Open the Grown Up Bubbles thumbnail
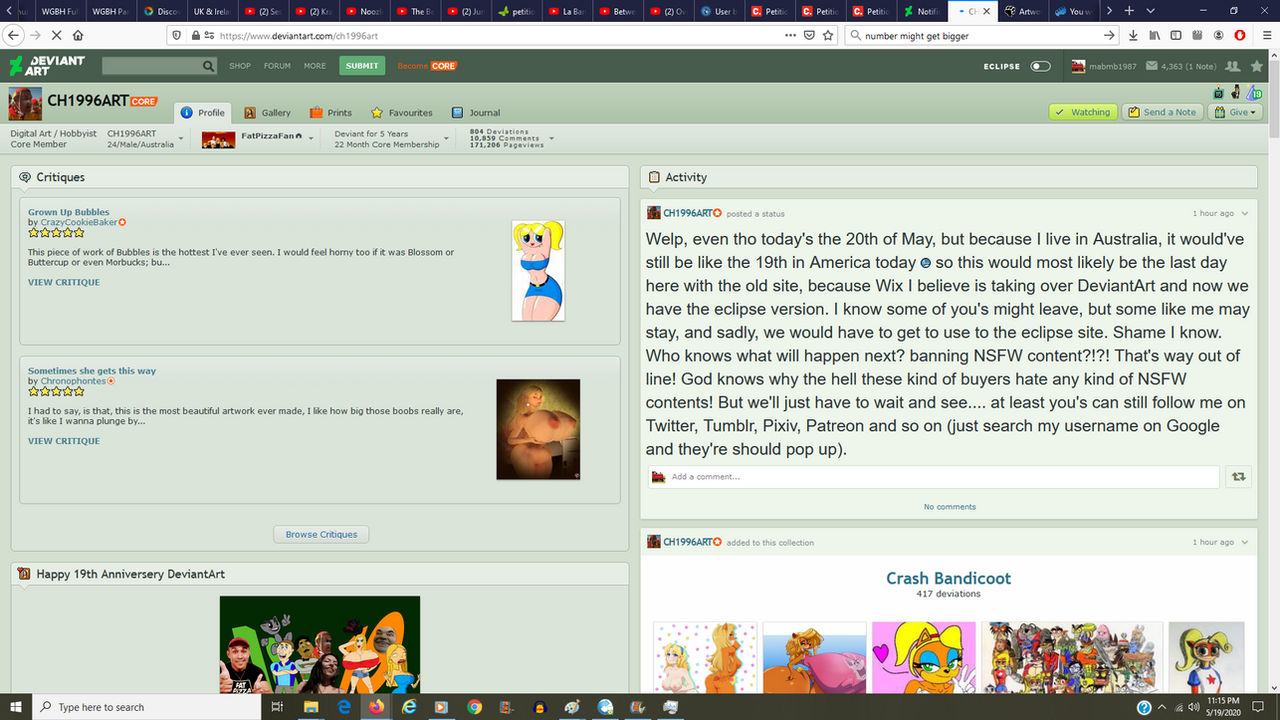 click(x=538, y=271)
